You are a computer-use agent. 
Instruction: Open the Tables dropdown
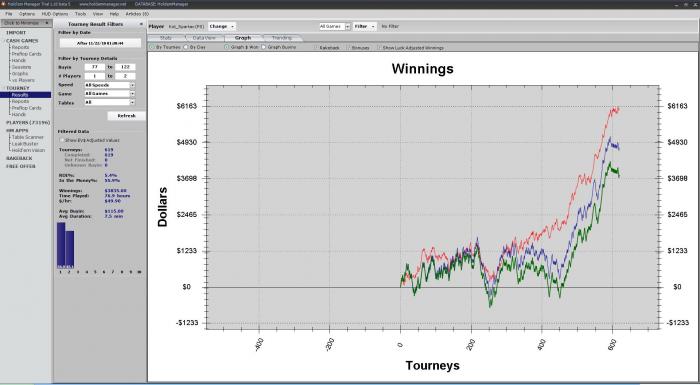110,102
